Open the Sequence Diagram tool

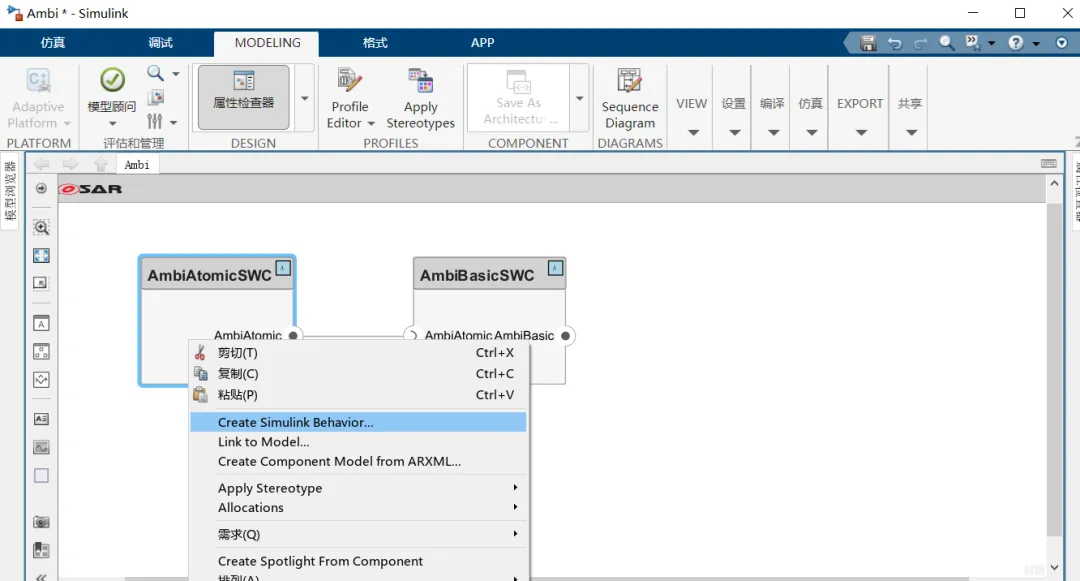coord(630,98)
